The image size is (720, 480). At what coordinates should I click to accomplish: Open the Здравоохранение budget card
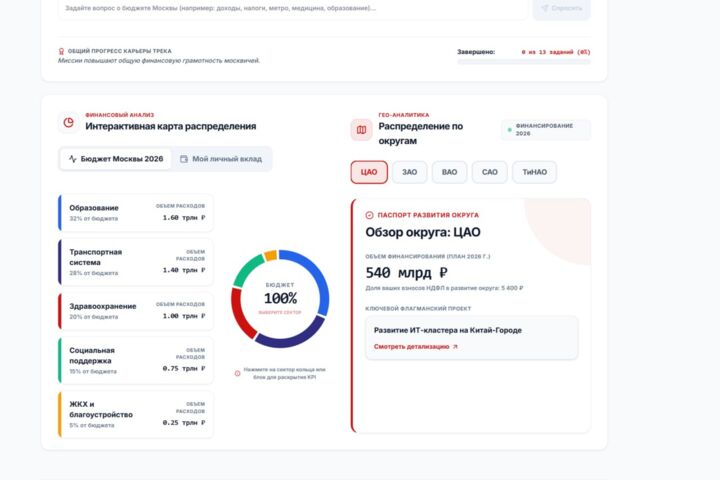point(136,311)
